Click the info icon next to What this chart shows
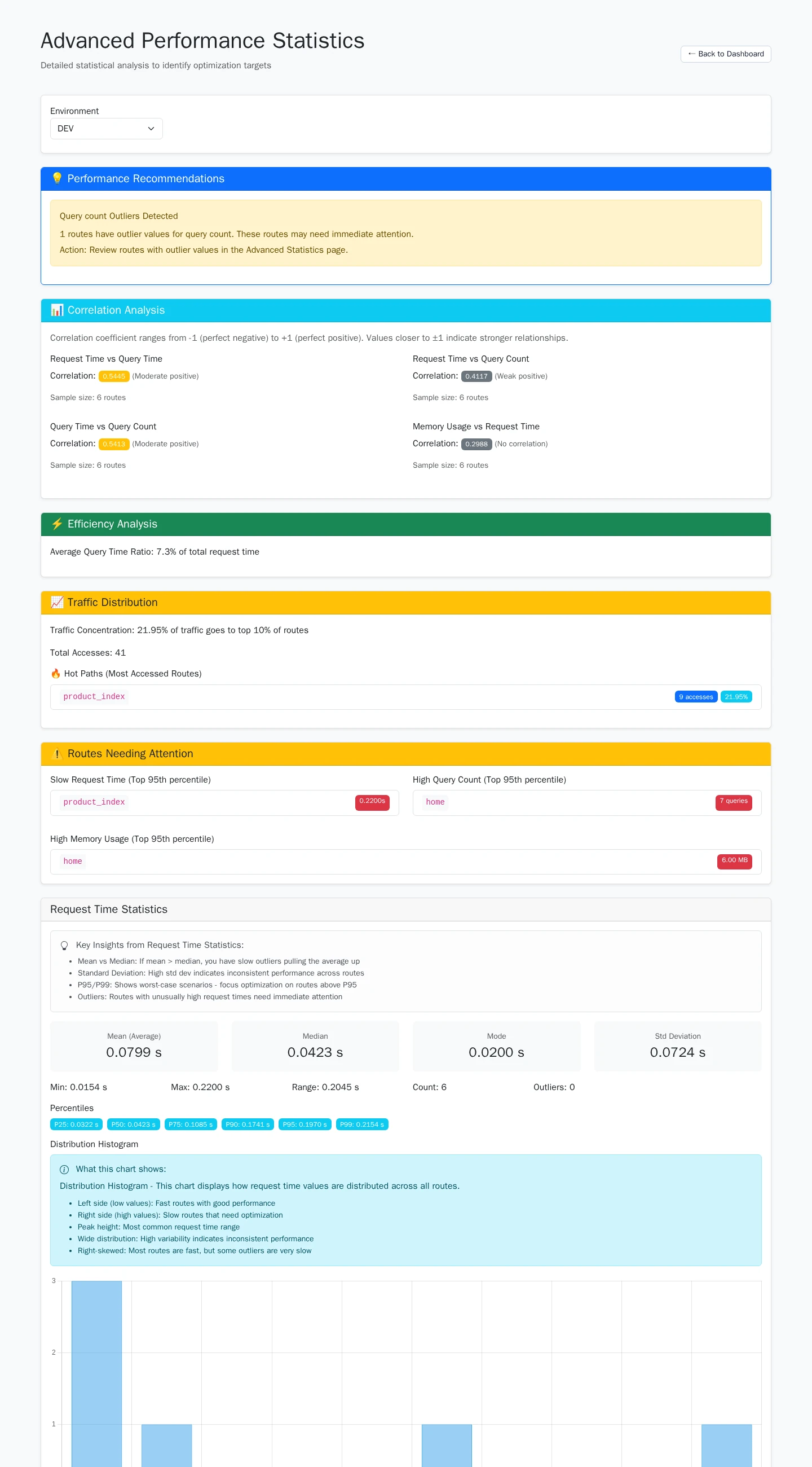 [x=64, y=1169]
